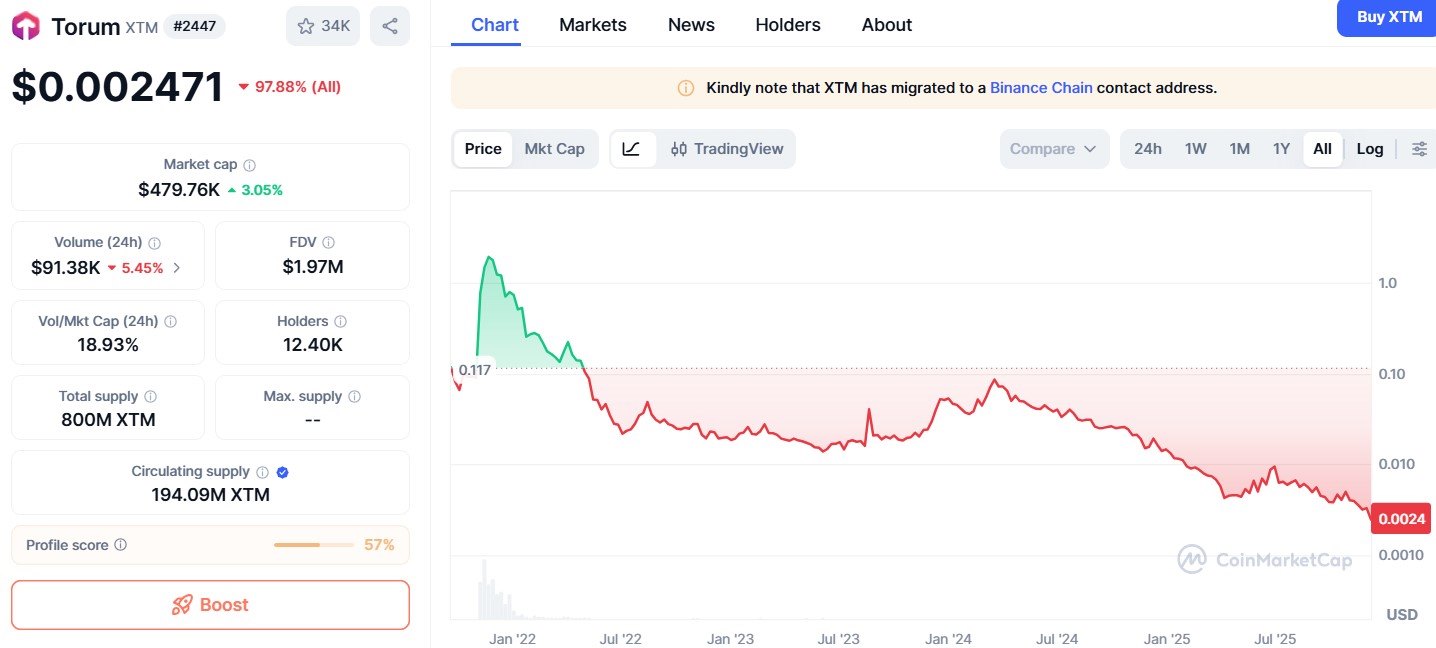The height and width of the screenshot is (648, 1436).
Task: Expand Volume (24h) details arrow
Action: click(178, 267)
